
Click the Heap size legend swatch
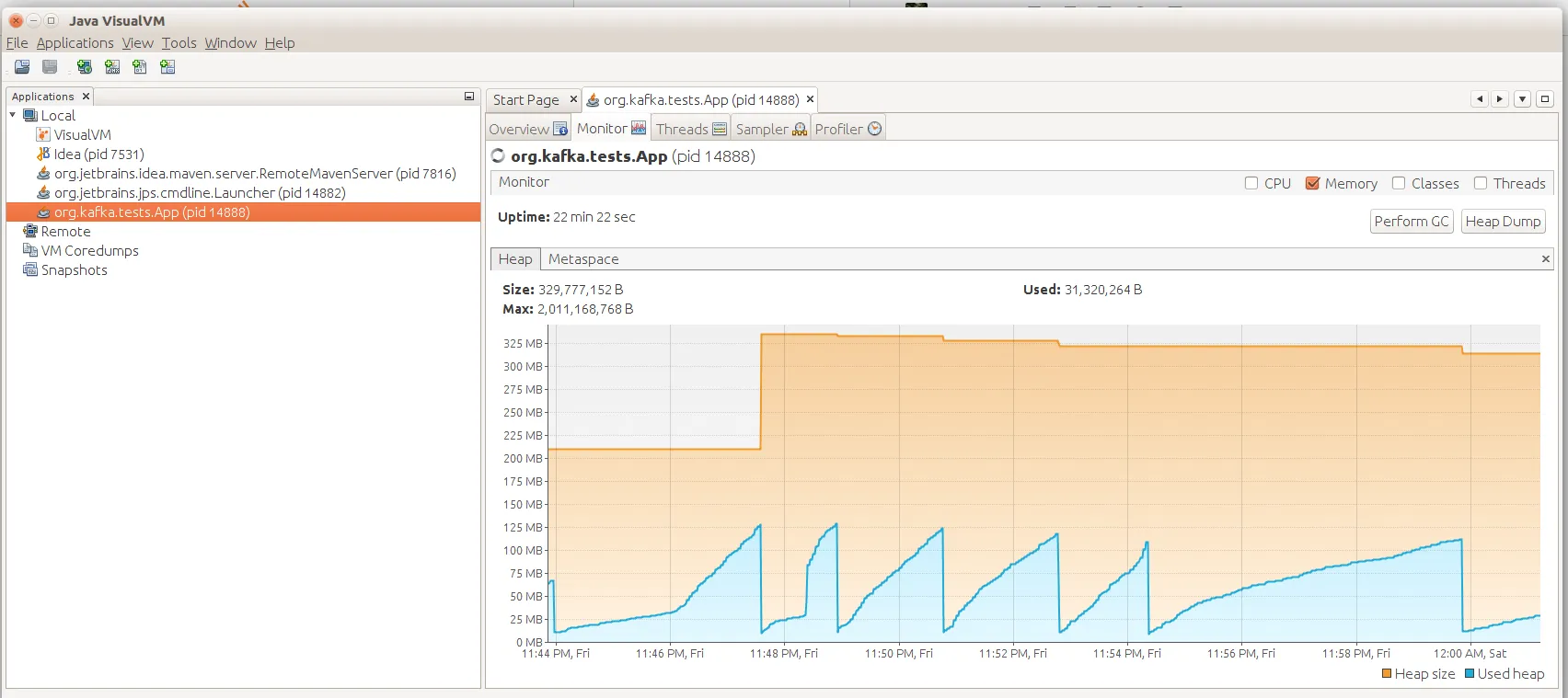click(x=1387, y=674)
